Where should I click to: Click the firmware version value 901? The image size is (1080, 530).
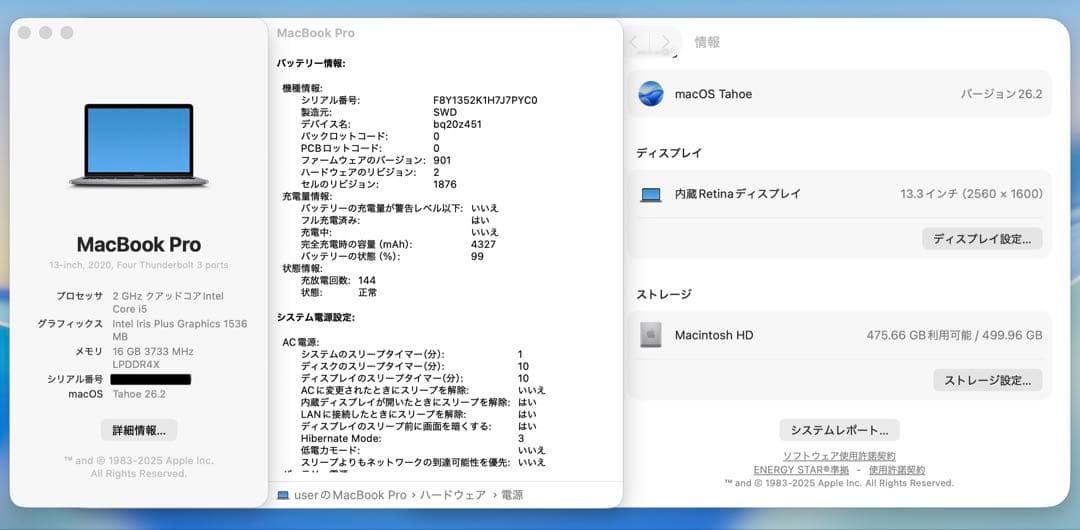point(442,161)
